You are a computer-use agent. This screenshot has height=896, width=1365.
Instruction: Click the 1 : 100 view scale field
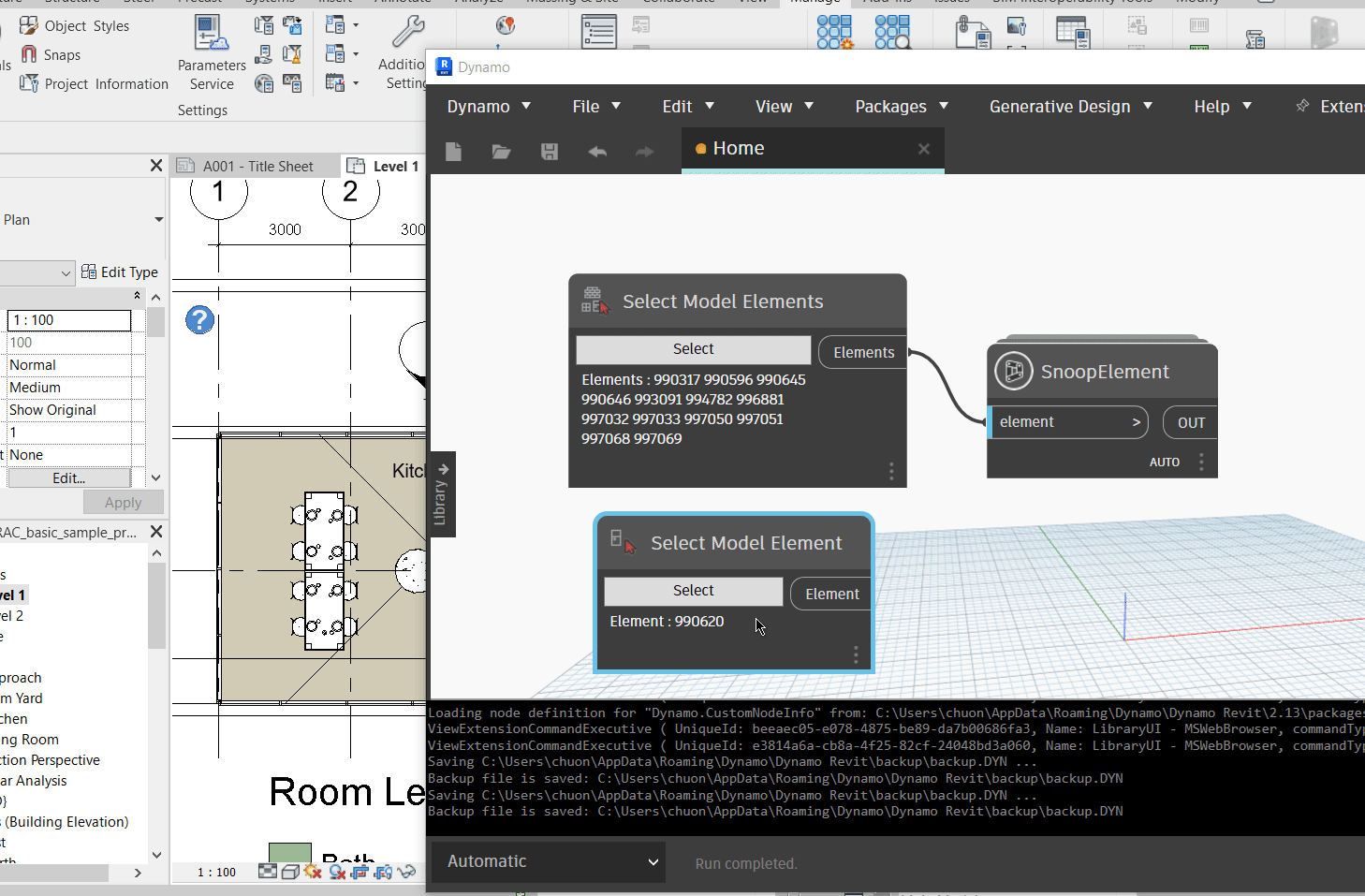tap(69, 320)
